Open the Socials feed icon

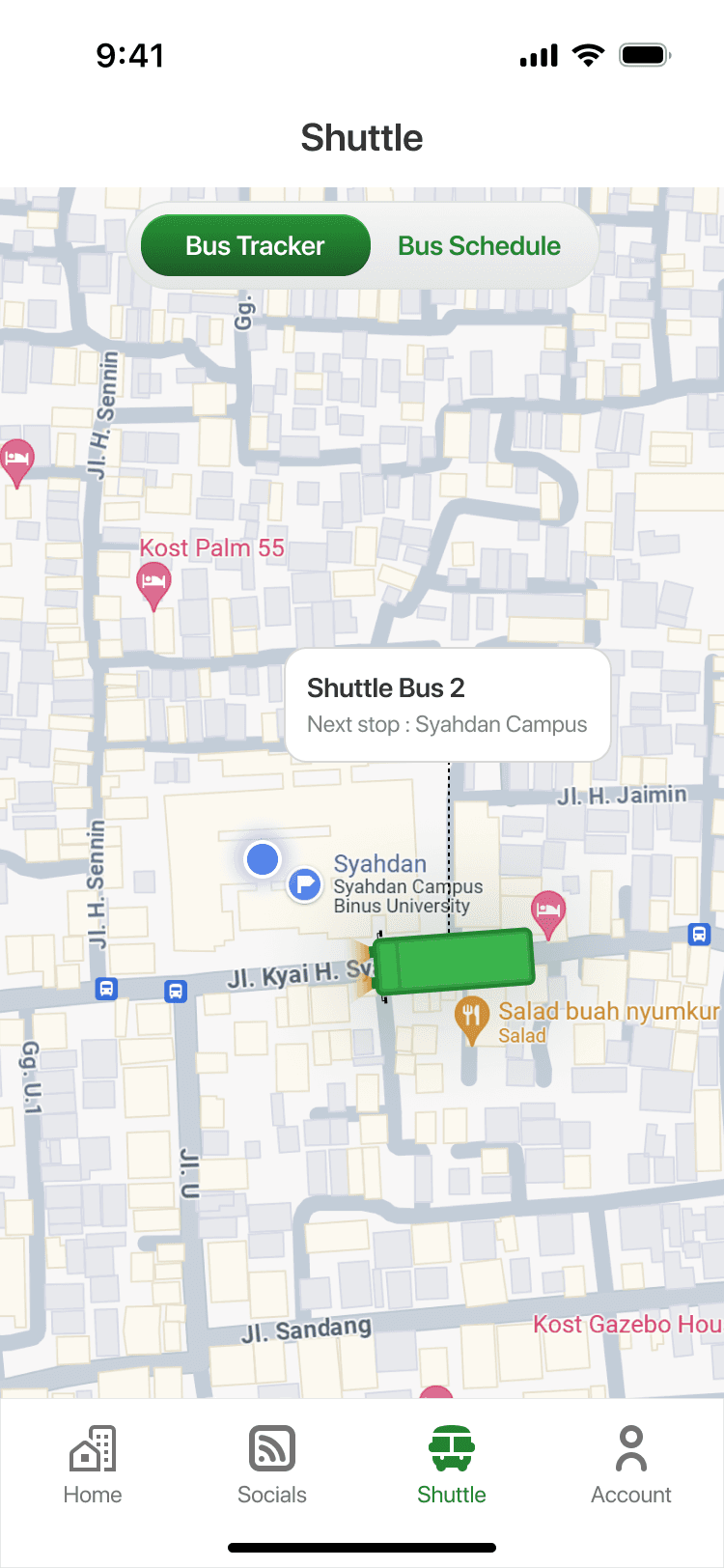tap(272, 1448)
